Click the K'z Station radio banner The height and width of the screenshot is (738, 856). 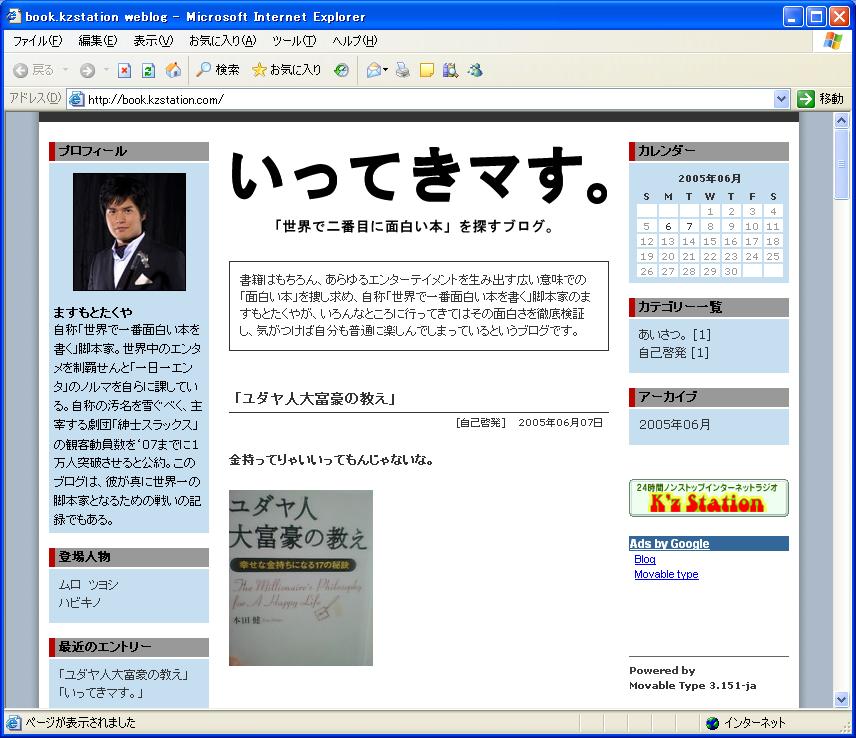pos(709,498)
